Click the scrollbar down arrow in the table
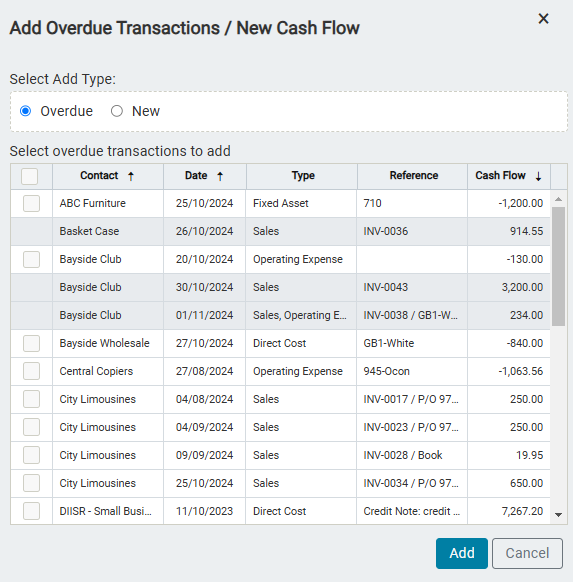 coord(558,514)
